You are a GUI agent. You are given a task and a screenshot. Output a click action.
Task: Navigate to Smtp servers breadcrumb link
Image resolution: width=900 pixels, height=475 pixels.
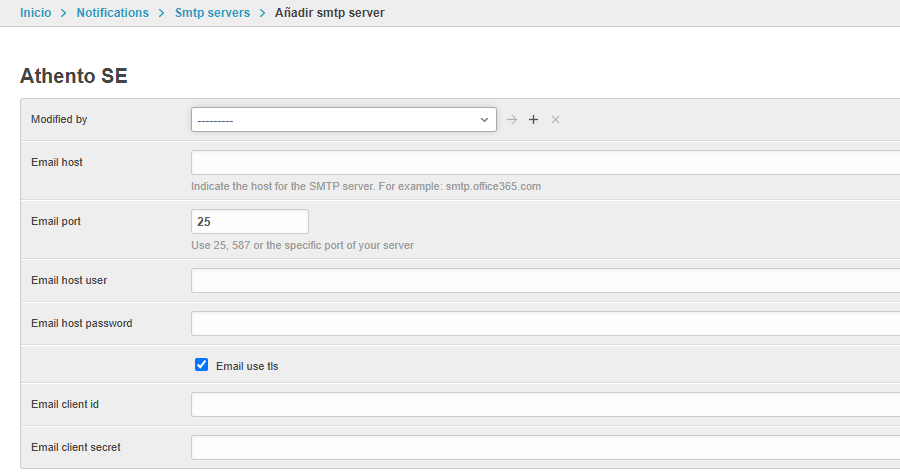pyautogui.click(x=212, y=13)
